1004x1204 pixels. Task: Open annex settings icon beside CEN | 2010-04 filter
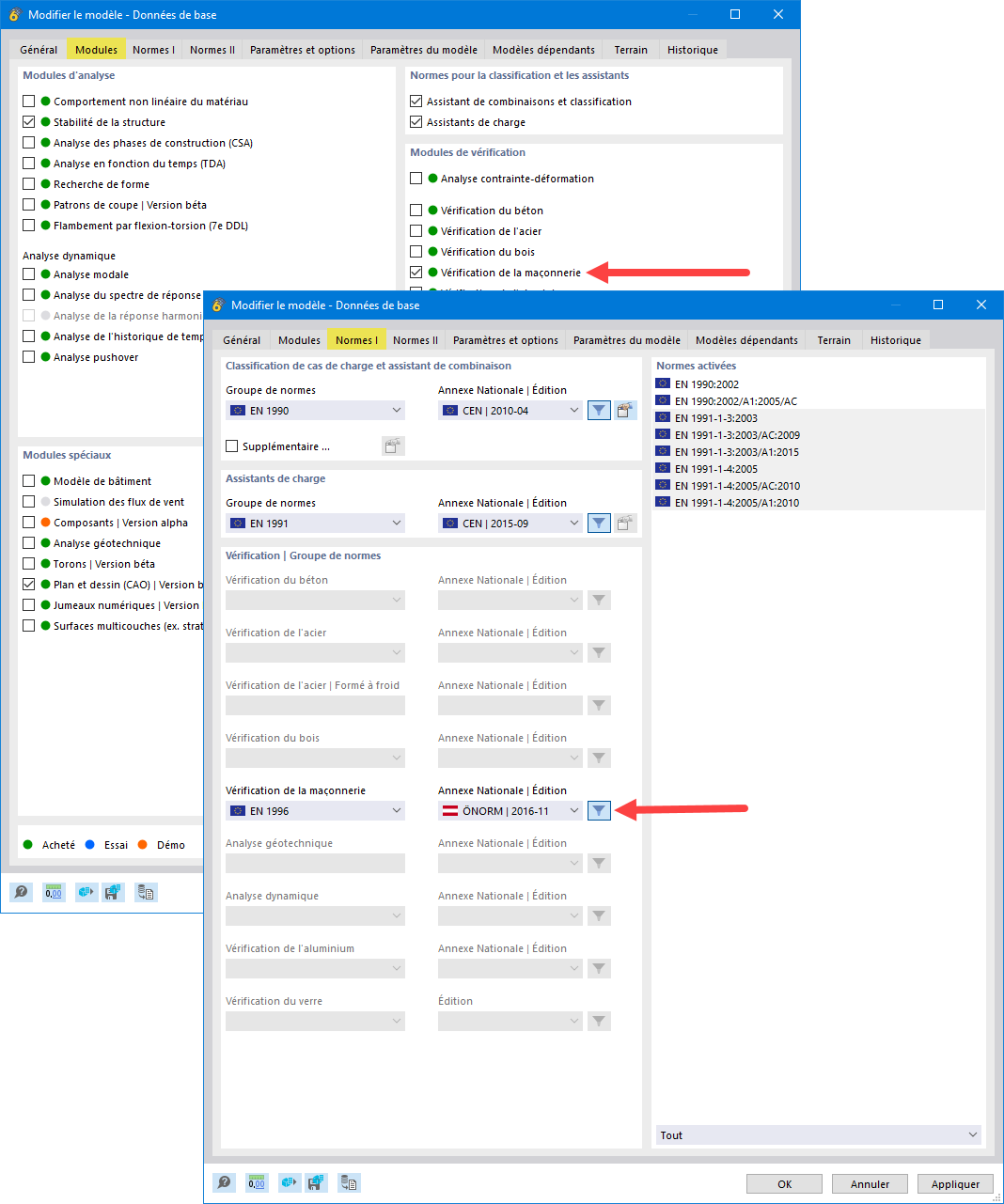click(x=625, y=411)
